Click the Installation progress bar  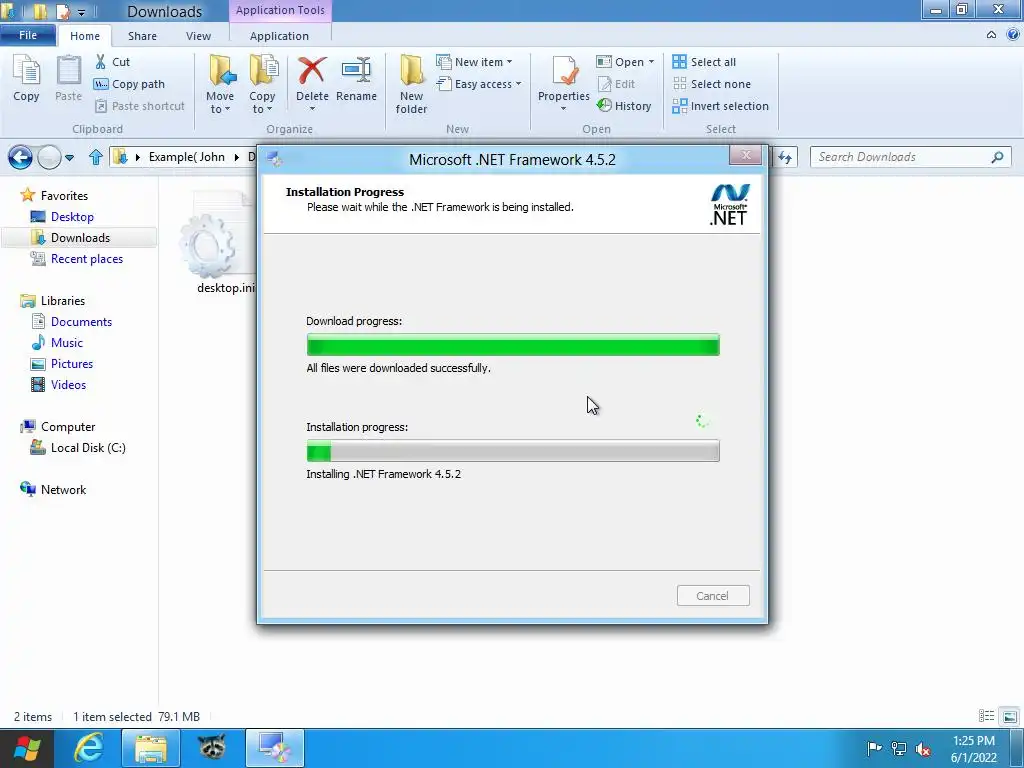click(513, 451)
